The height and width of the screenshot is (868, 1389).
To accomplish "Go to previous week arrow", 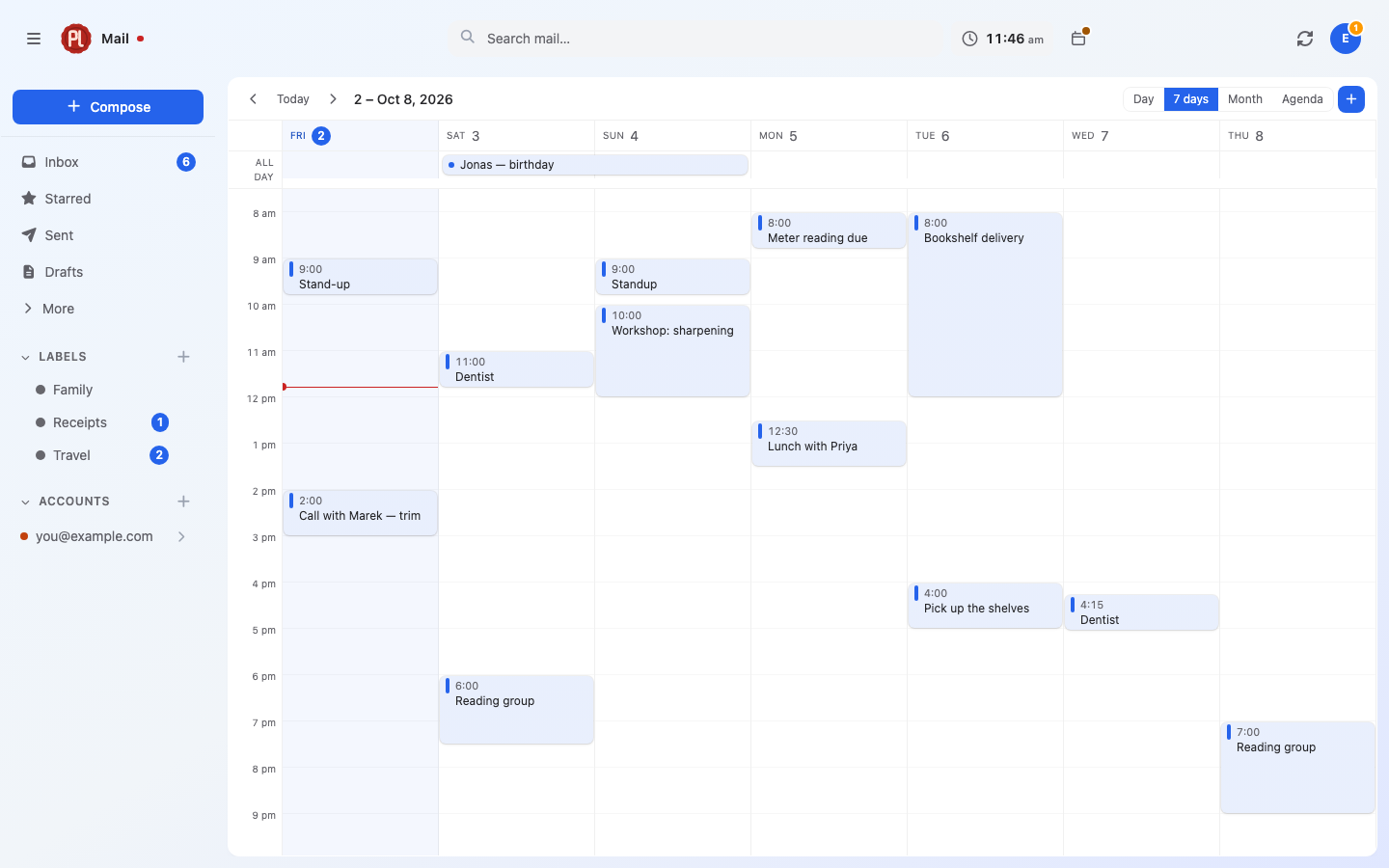I will (253, 99).
